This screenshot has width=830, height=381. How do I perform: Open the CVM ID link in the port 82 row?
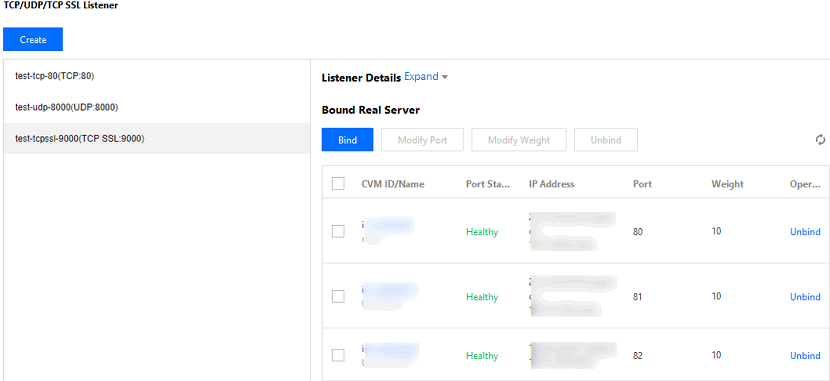click(390, 350)
